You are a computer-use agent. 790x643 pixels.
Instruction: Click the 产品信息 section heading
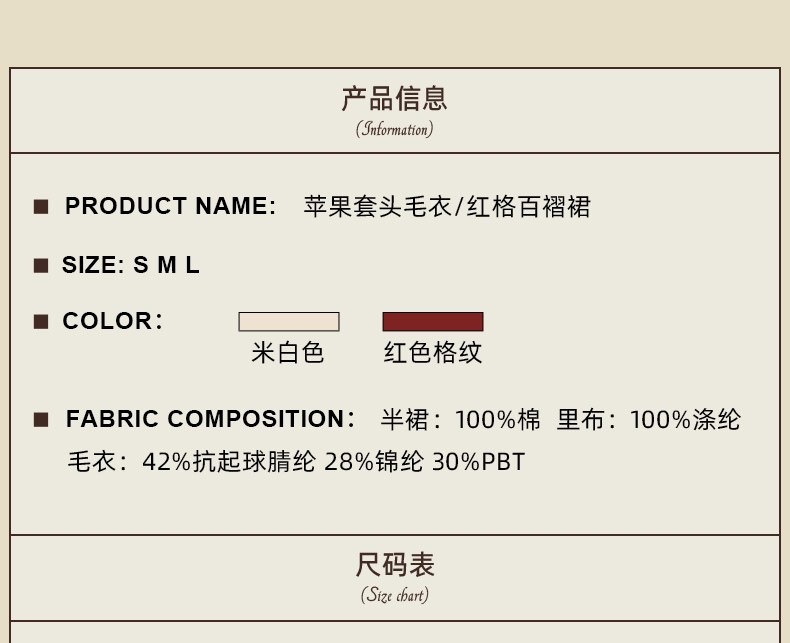click(394, 99)
